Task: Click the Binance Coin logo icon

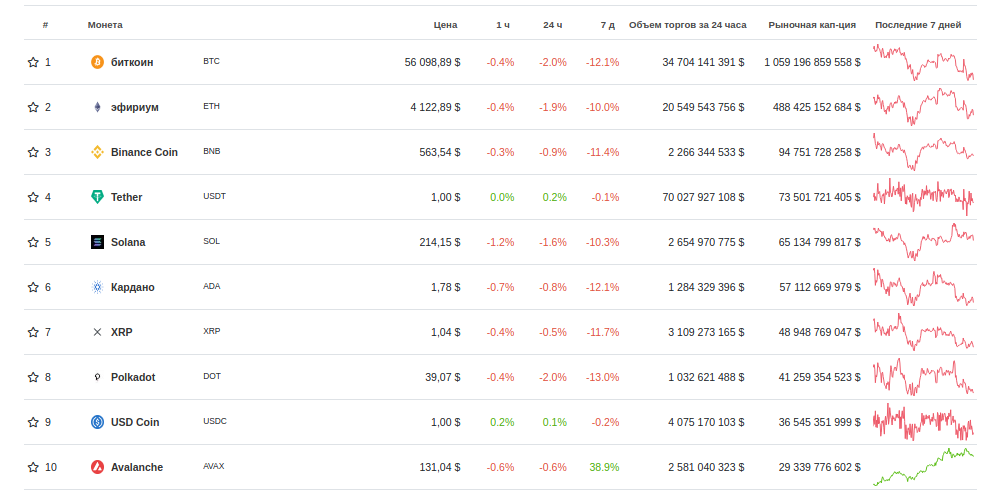Action: [x=97, y=152]
